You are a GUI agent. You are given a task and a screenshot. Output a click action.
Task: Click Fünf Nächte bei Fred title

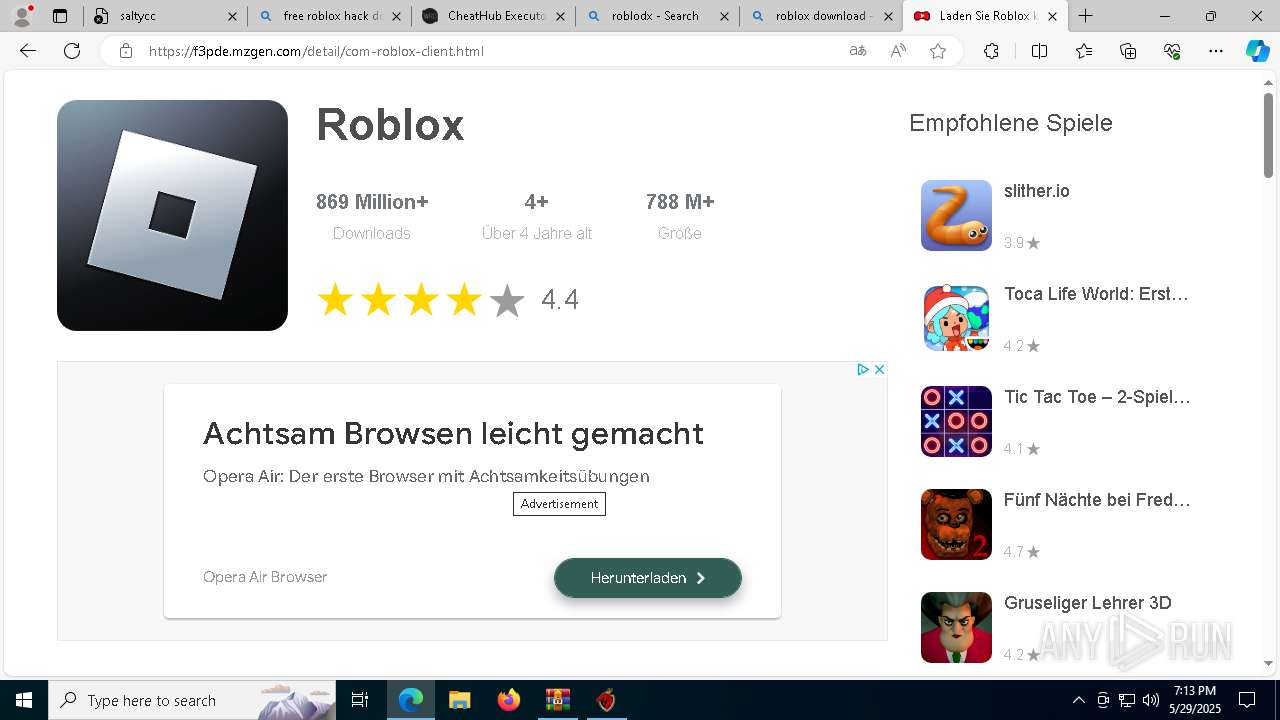coord(1097,500)
